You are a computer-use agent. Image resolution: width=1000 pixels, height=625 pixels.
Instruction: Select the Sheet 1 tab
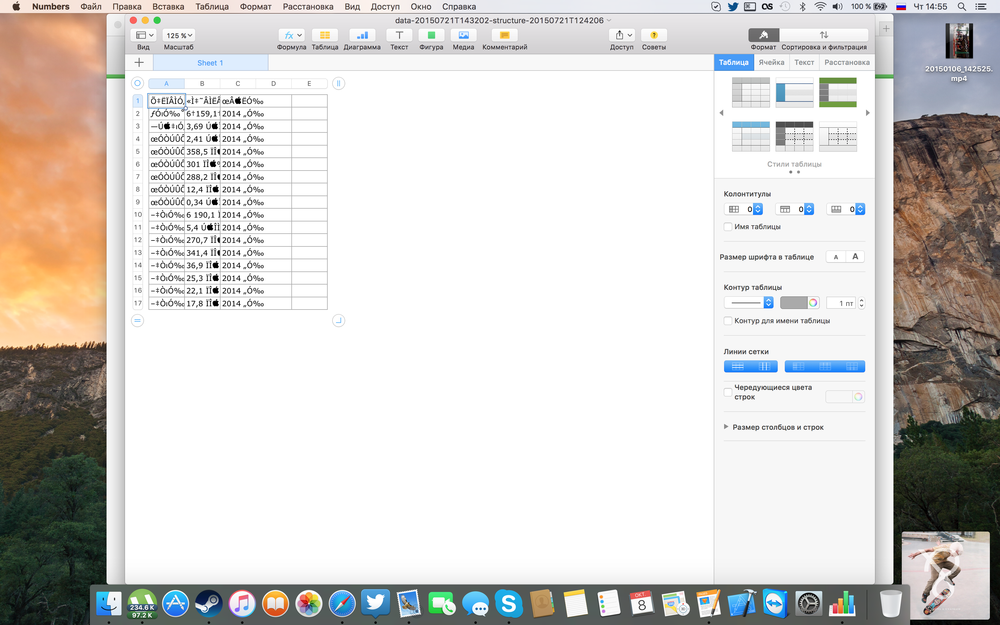[210, 62]
